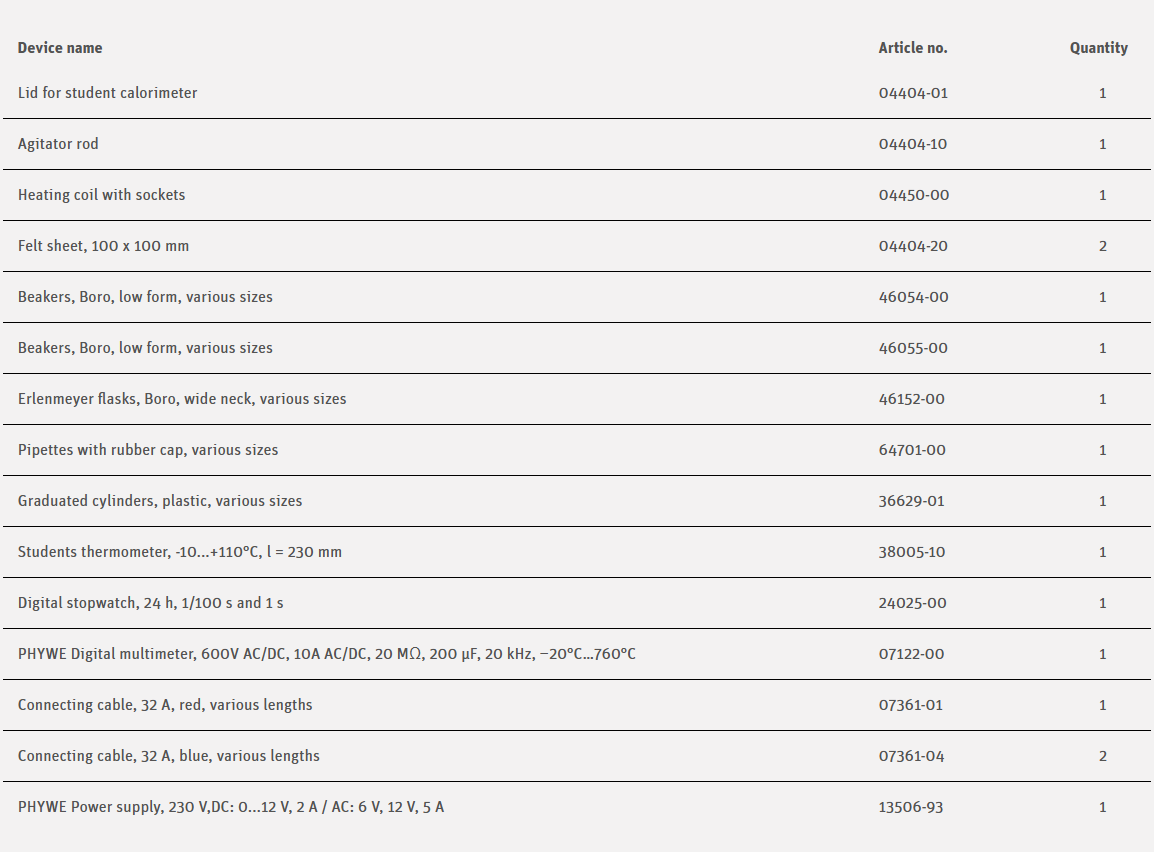Open Heating coil with sockets item
Screen dimensions: 1154x852
tap(102, 195)
